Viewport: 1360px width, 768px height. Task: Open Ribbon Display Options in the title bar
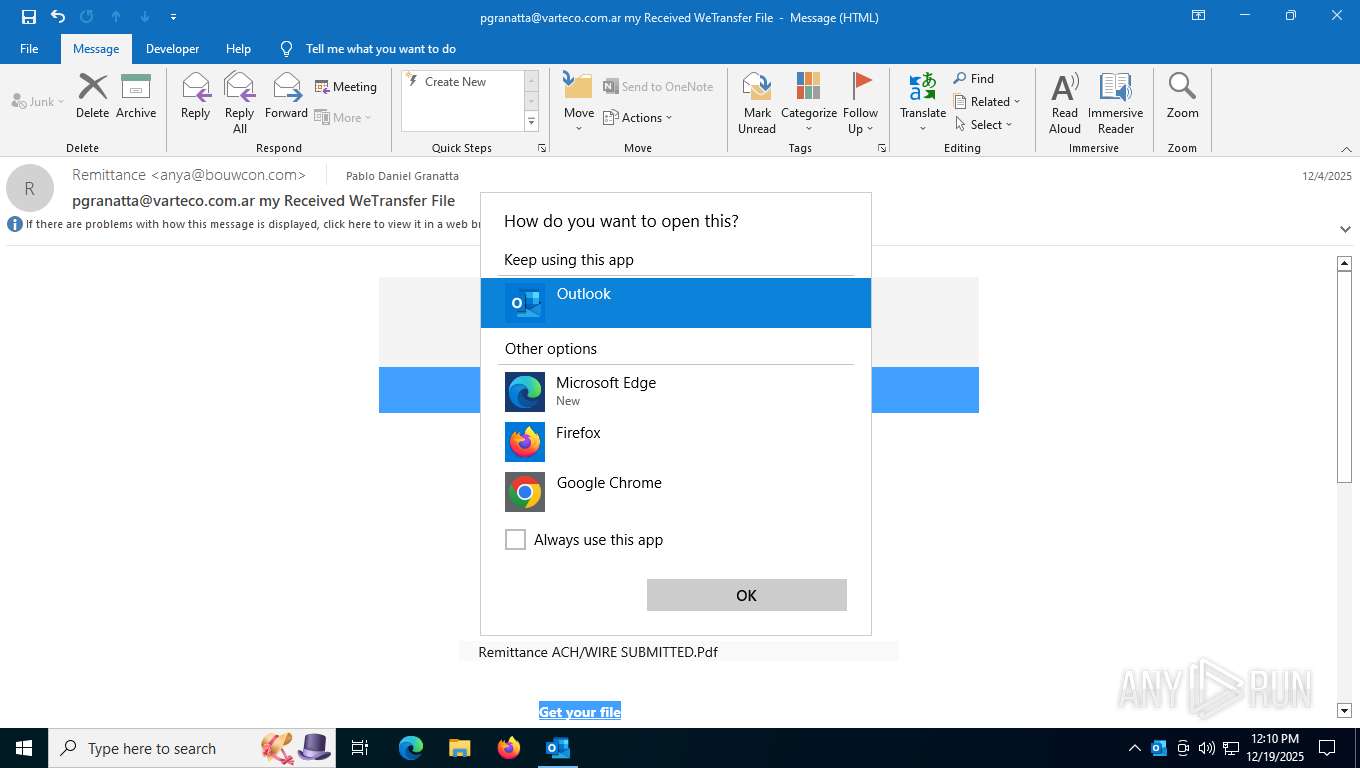(1198, 16)
